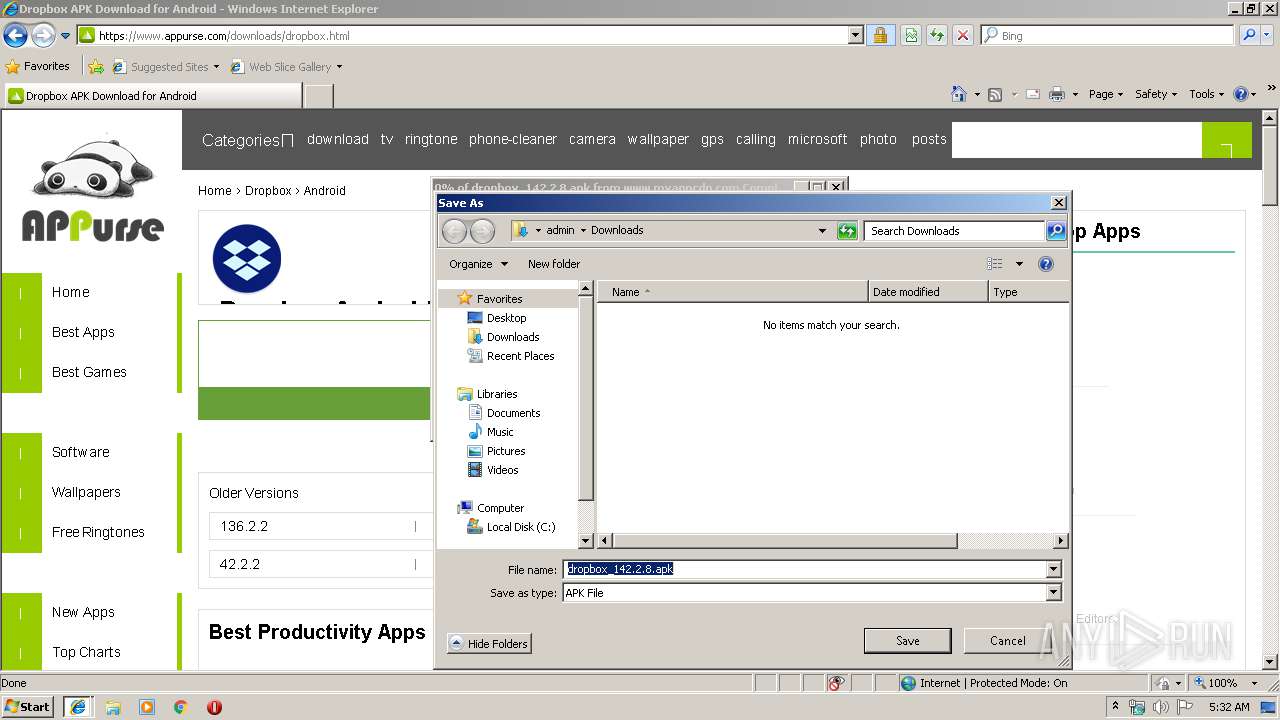Click the refresh folder icon in Save As
The height and width of the screenshot is (720, 1280).
[x=847, y=231]
